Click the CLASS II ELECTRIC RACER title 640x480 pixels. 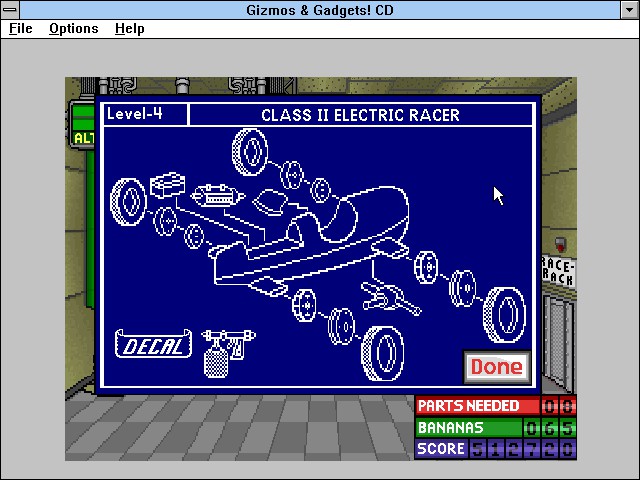(360, 115)
